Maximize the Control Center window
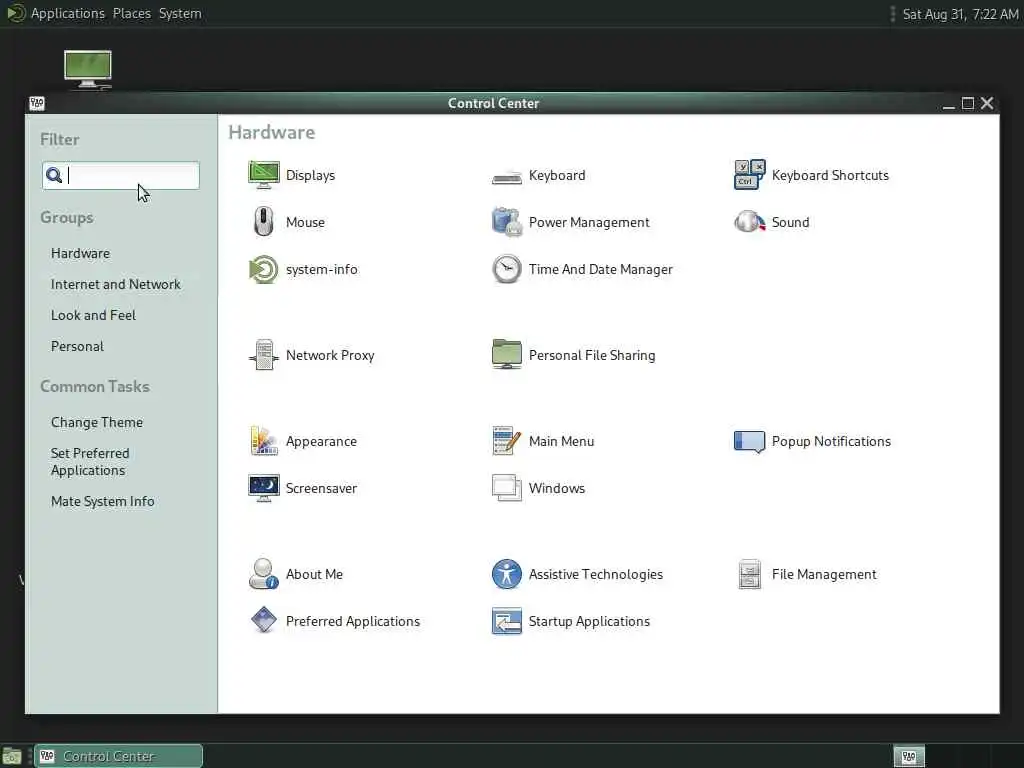1024x768 pixels. tap(968, 103)
